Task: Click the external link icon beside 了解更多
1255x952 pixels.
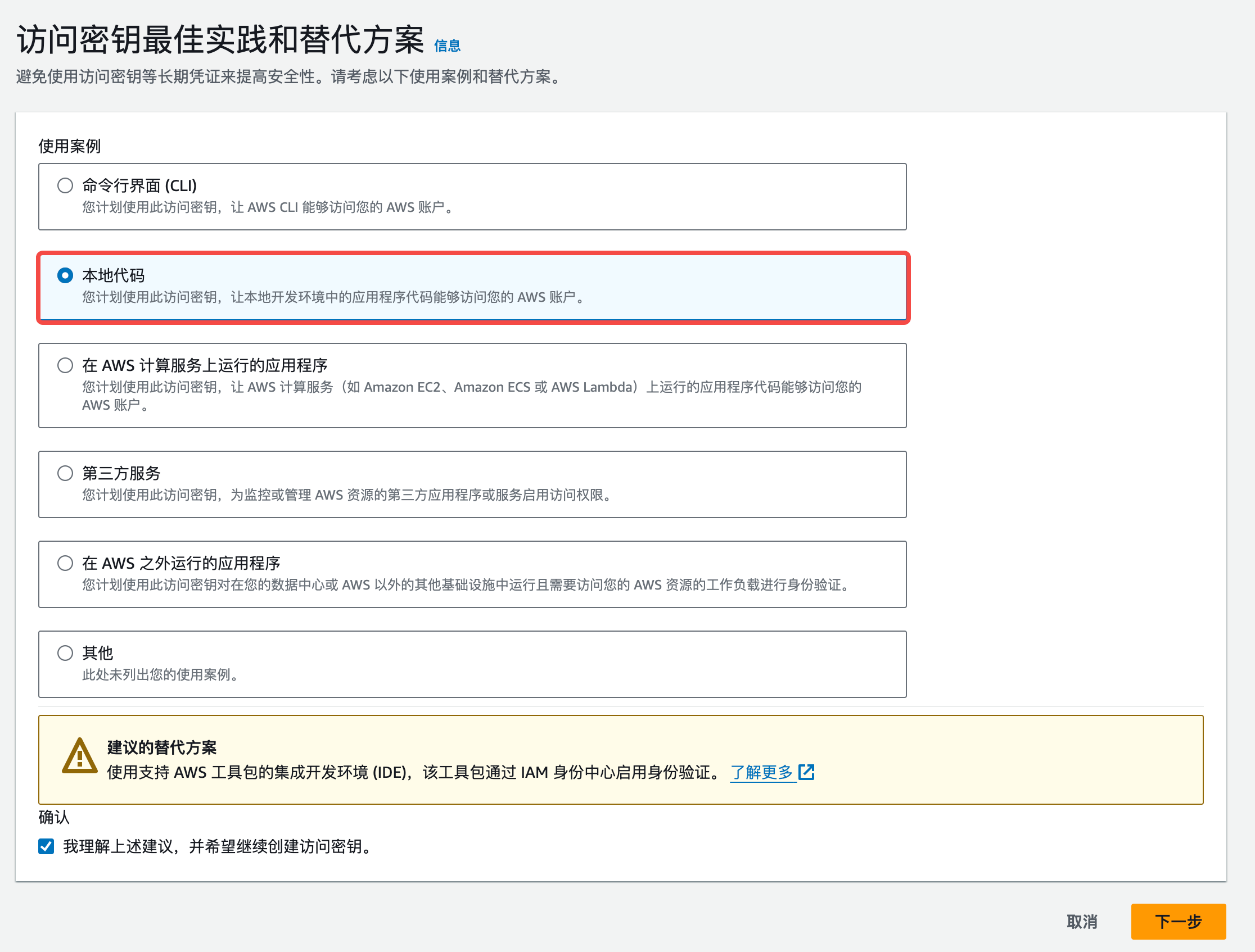Action: pyautogui.click(x=807, y=772)
